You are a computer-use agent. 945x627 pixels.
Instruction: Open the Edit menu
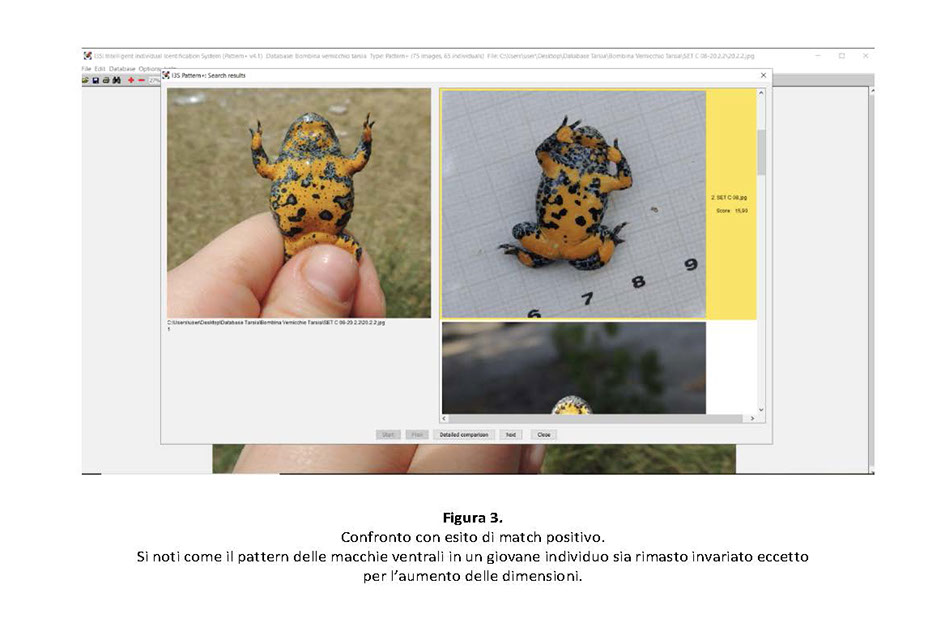tap(100, 68)
